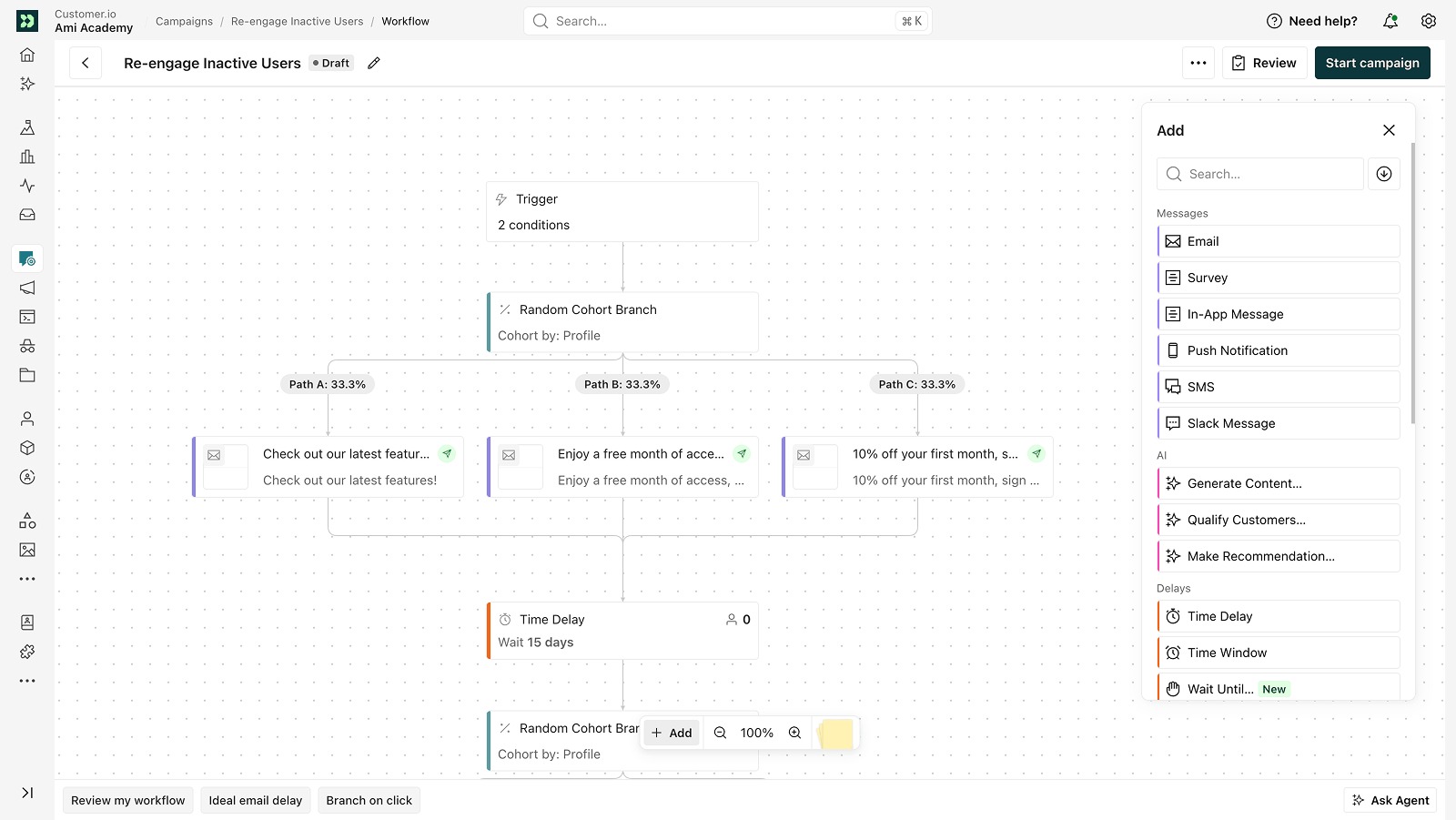Click the pencil icon to rename campaign
The height and width of the screenshot is (820, 1456).
tap(373, 63)
